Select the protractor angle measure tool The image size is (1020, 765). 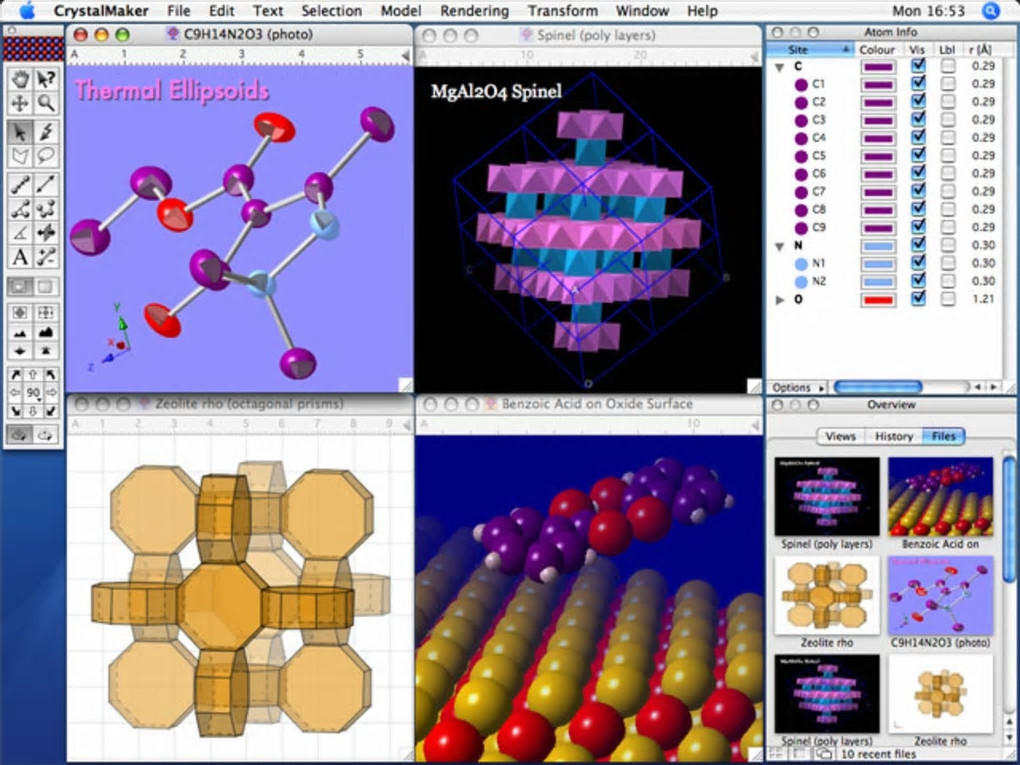[x=20, y=232]
